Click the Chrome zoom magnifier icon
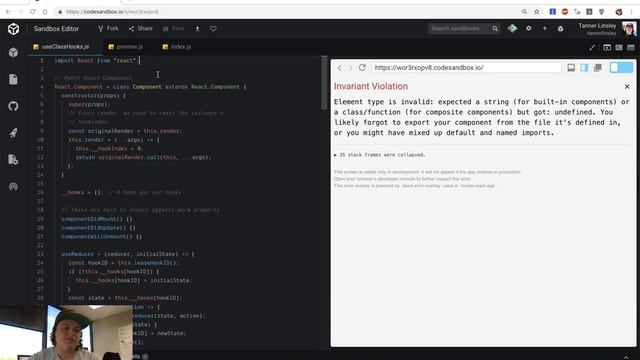 coord(524,12)
